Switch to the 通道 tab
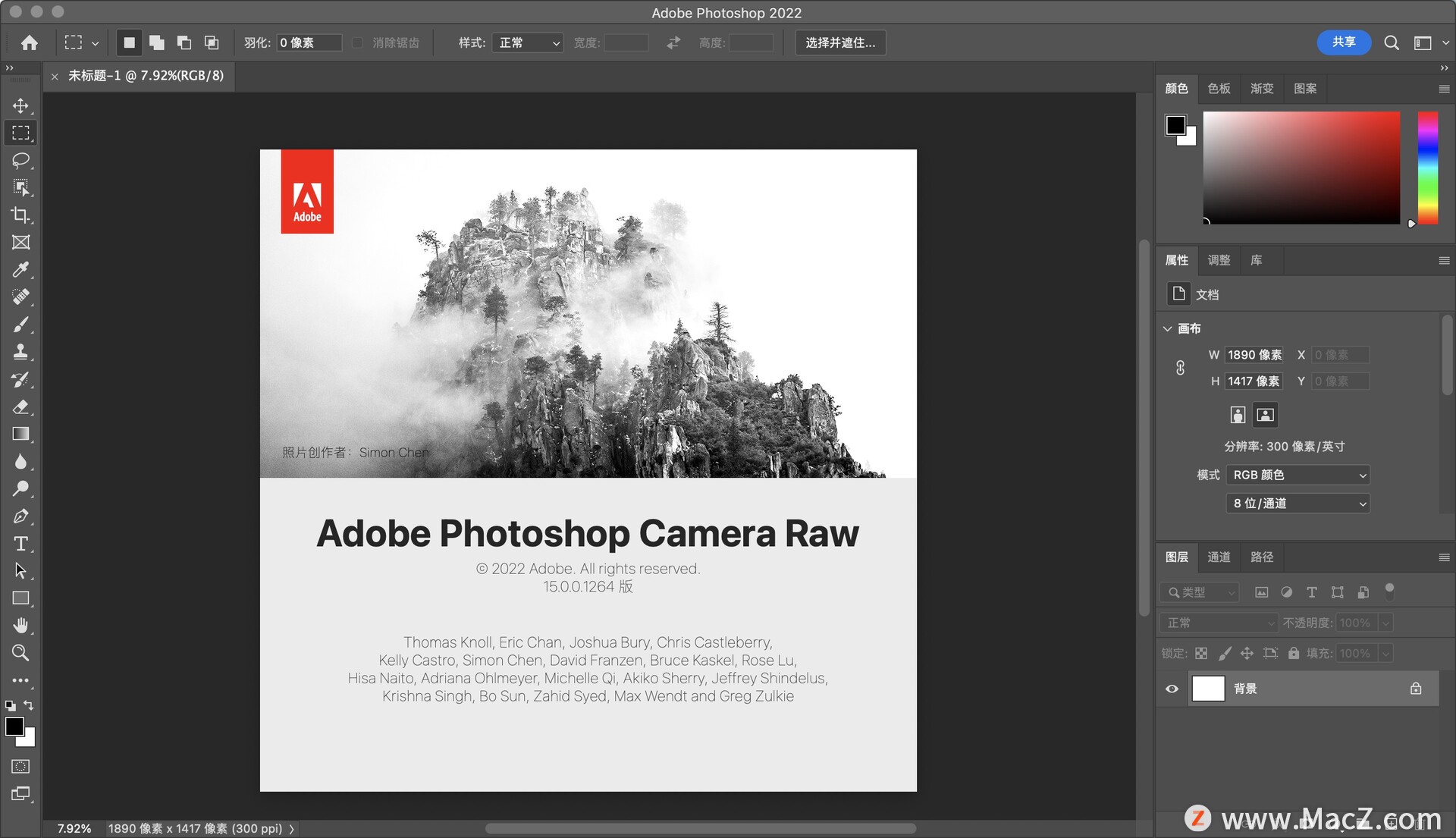This screenshot has width=1456, height=838. click(x=1219, y=557)
